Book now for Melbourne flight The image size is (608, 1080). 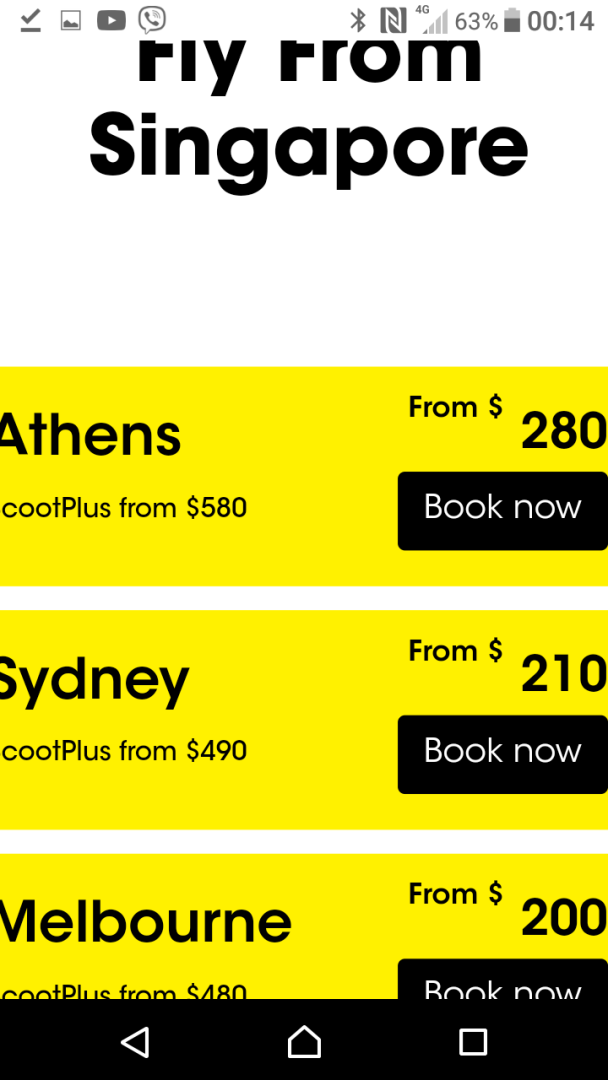[503, 979]
